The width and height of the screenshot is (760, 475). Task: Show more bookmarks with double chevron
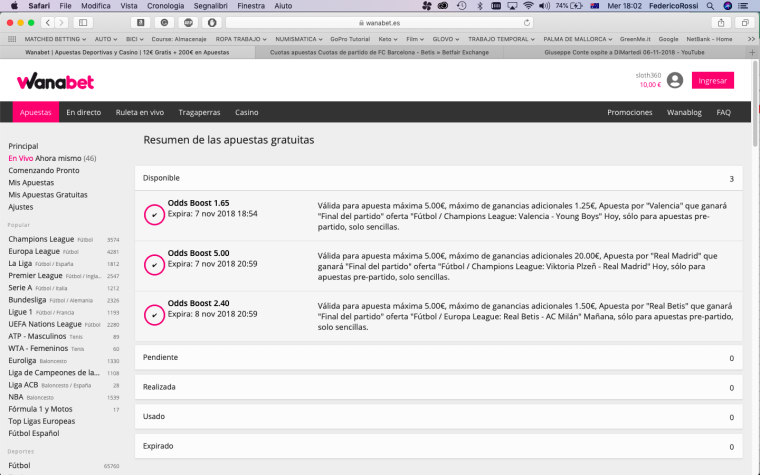coord(751,39)
